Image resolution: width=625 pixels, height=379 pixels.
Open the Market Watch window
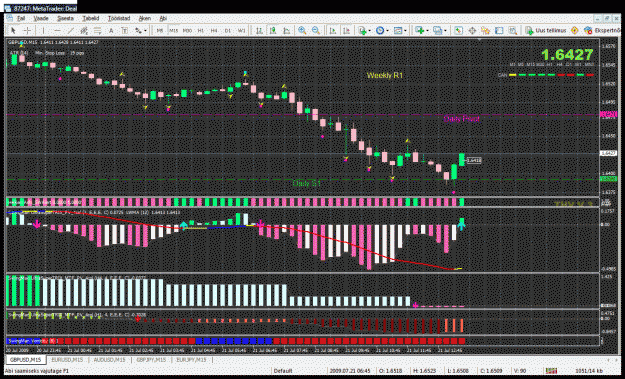(458, 30)
